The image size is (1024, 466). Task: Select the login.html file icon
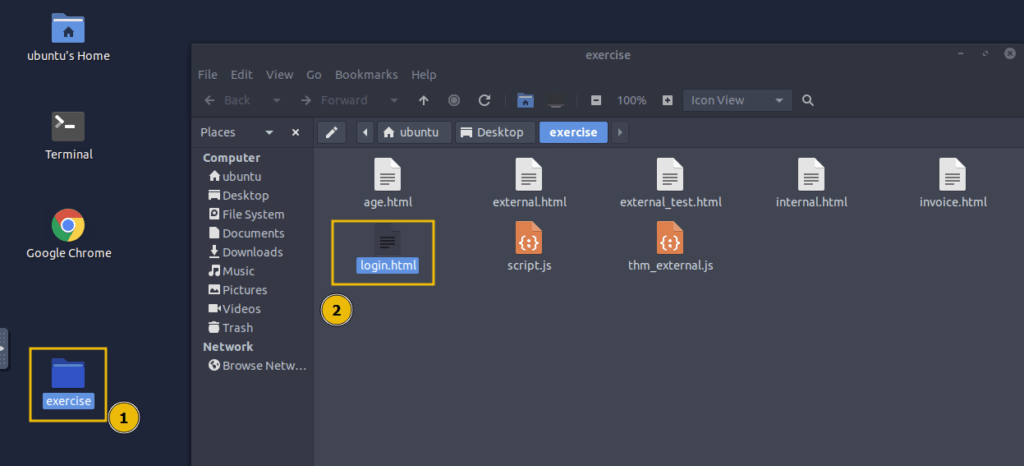(387, 238)
